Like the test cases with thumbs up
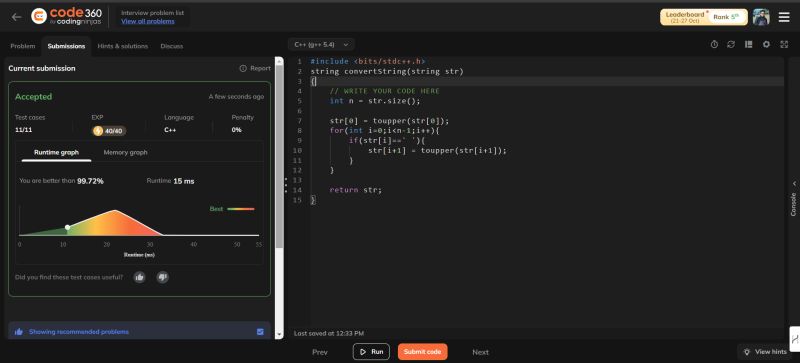800x363 pixels. [139, 277]
